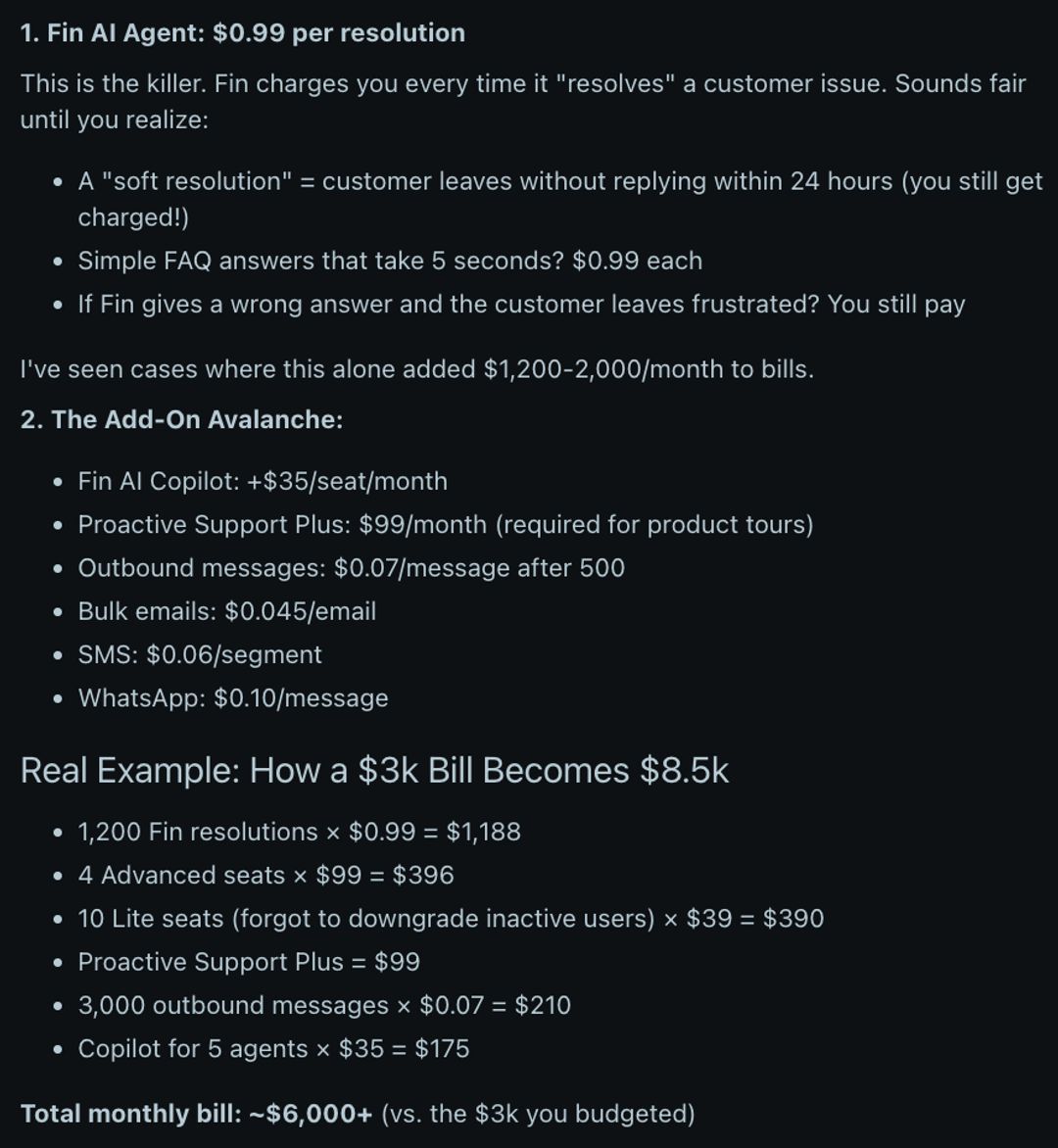
Task: Click the heading 'Fin AI Agent: $0.99 per resolution'
Action: (242, 33)
